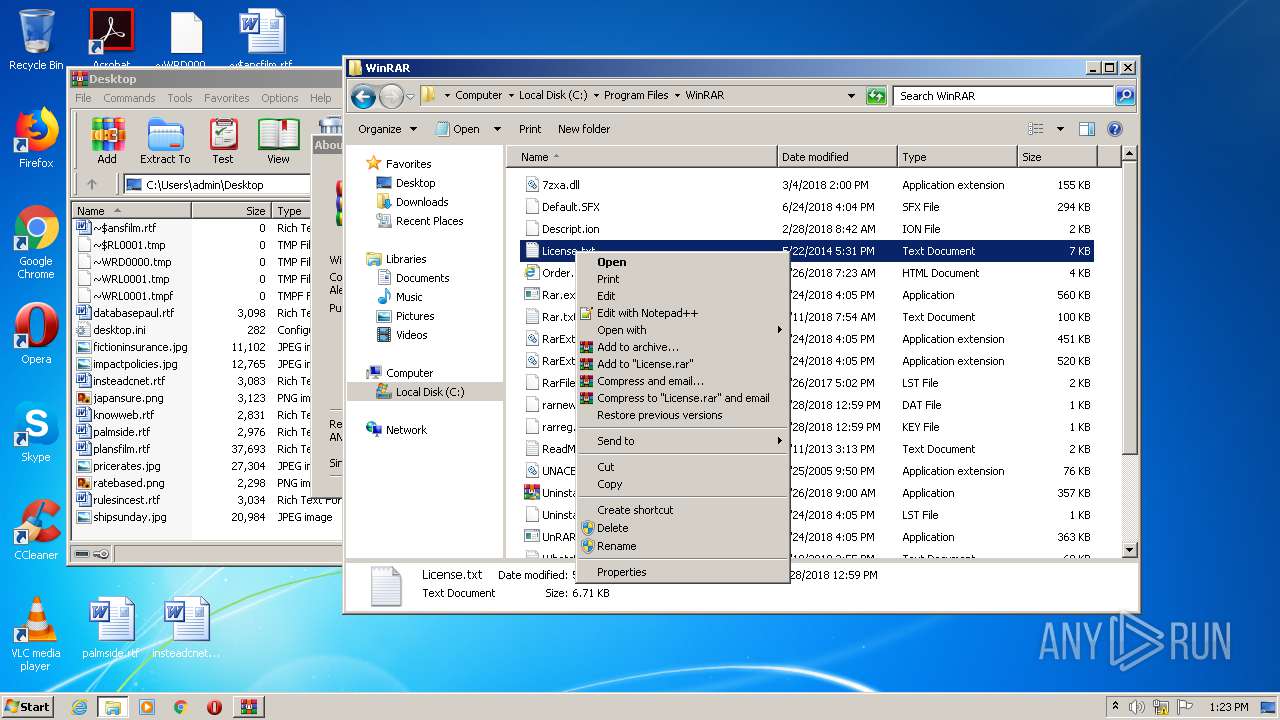The image size is (1280, 720).
Task: Open Recycle Bin desktop icon
Action: click(x=36, y=40)
